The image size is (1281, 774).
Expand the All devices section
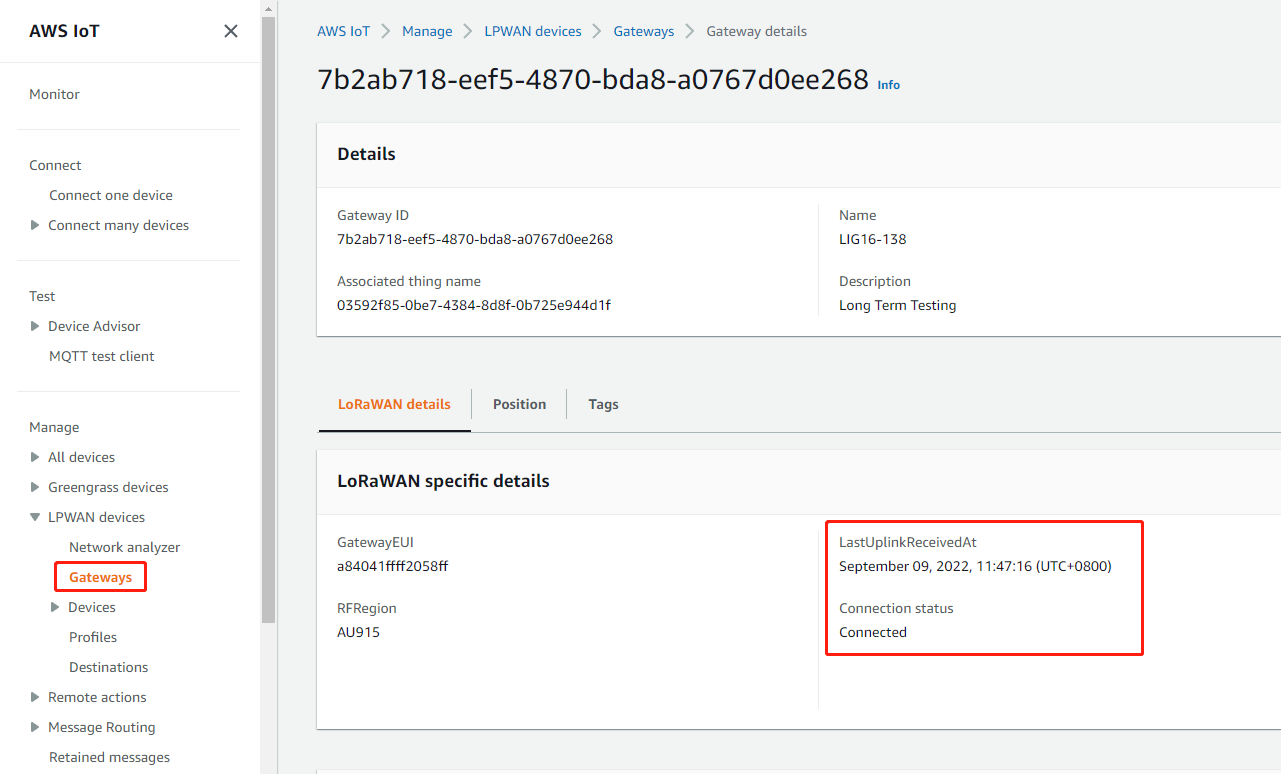36,457
